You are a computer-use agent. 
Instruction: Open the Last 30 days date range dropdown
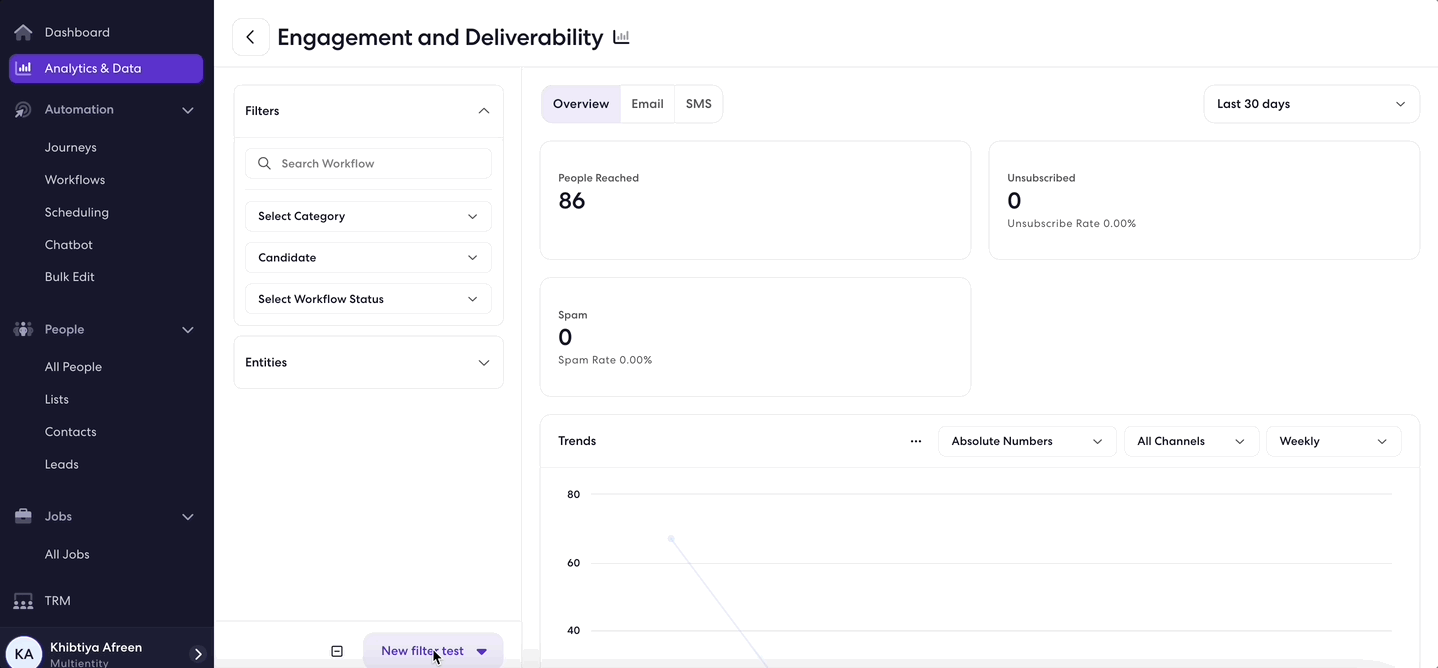pyautogui.click(x=1311, y=104)
